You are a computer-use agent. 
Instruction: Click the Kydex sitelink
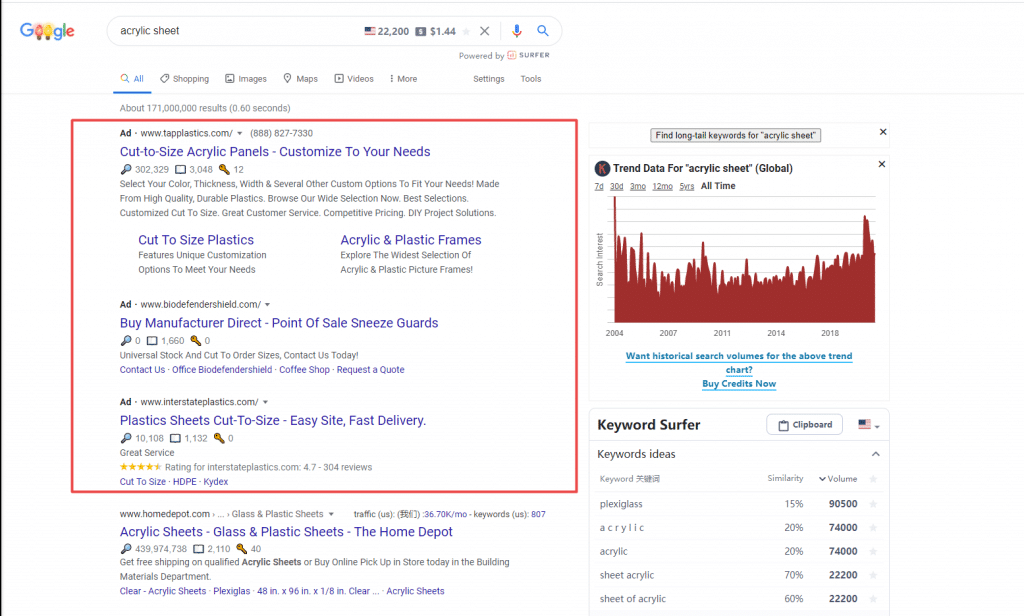click(216, 482)
